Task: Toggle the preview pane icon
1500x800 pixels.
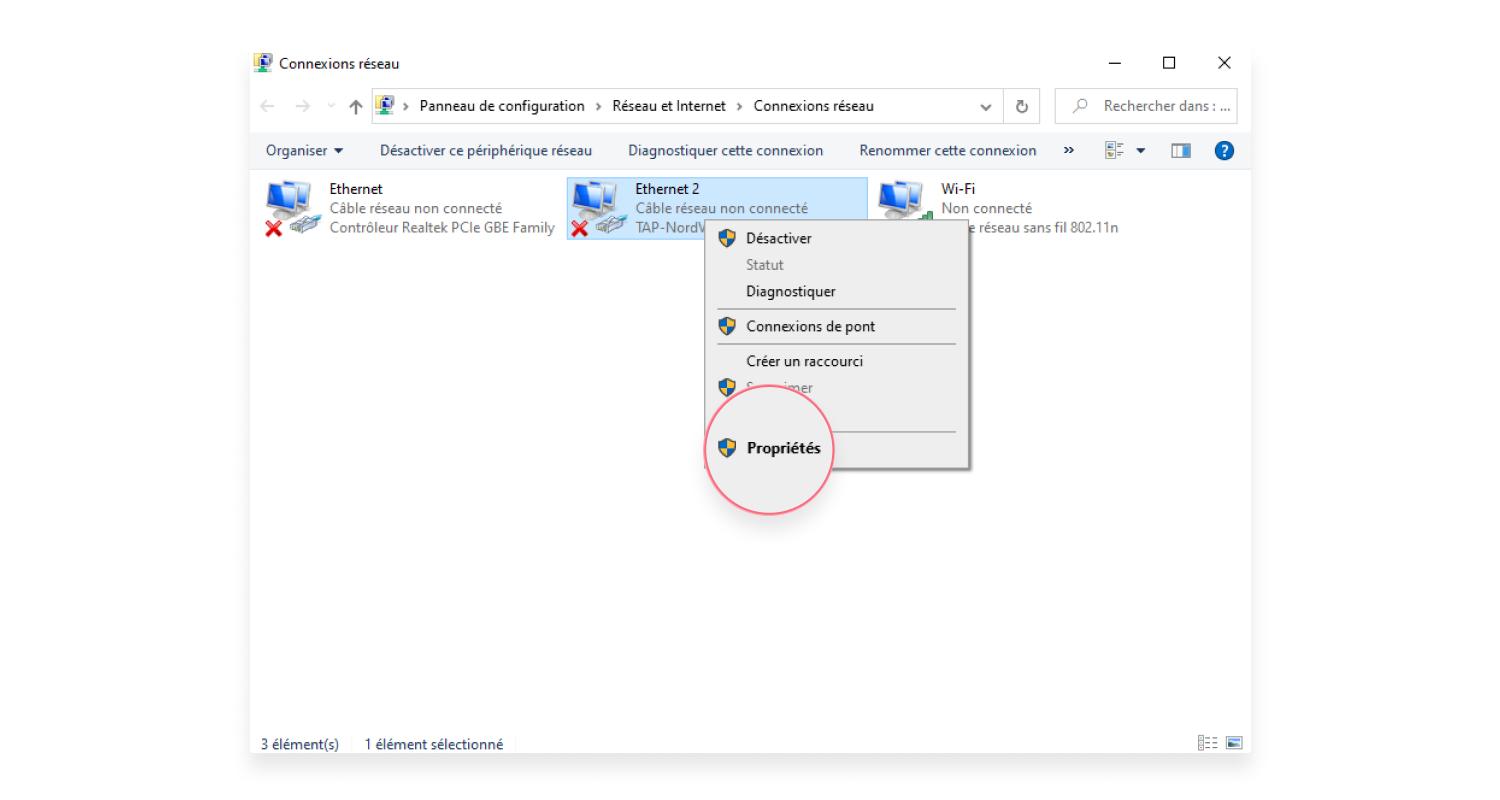Action: click(x=1182, y=151)
